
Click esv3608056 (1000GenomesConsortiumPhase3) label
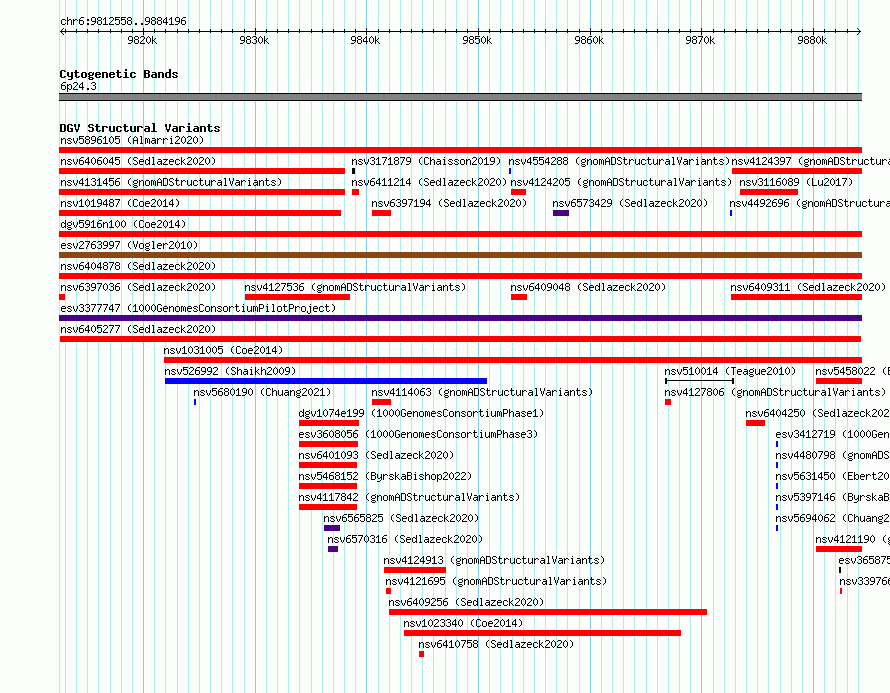click(418, 434)
